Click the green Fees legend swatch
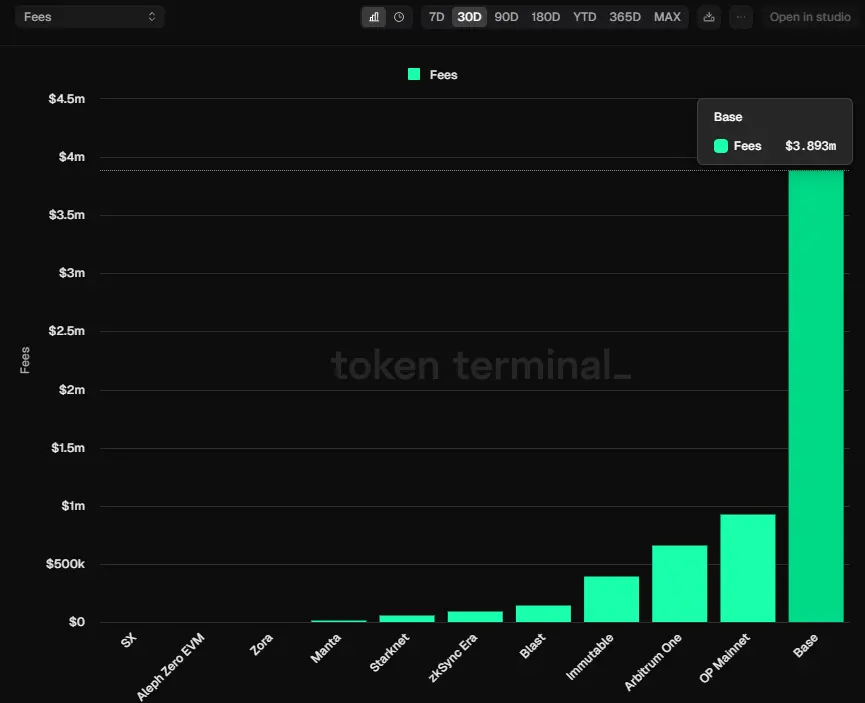The width and height of the screenshot is (865, 703). [x=413, y=74]
